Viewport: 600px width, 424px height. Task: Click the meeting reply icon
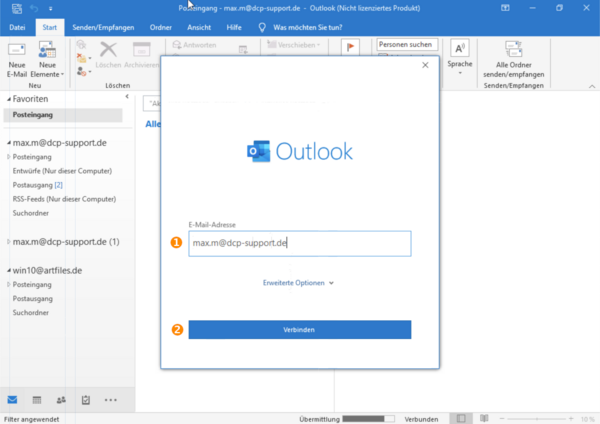(x=243, y=50)
